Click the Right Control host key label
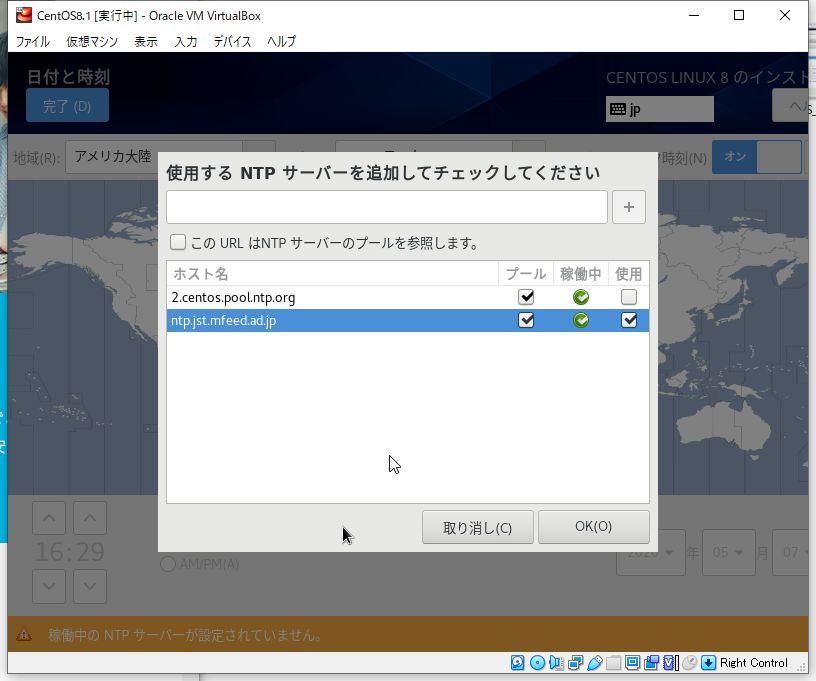The image size is (816, 681). (754, 662)
